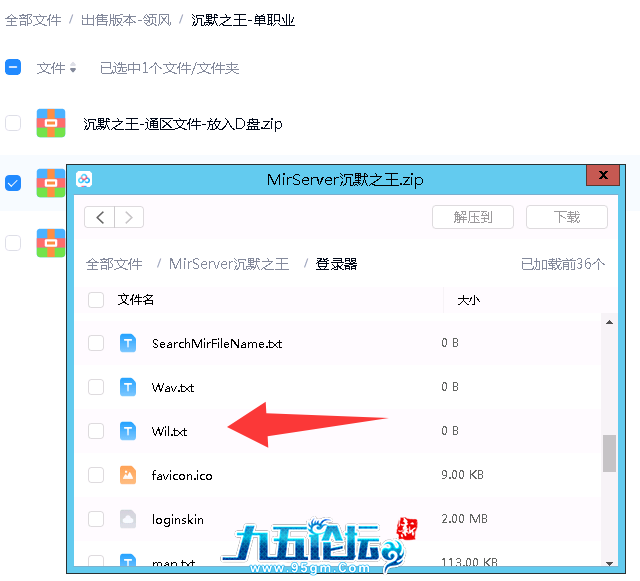
Task: Click the scroll down arrow in the dialog list
Action: coord(609,563)
